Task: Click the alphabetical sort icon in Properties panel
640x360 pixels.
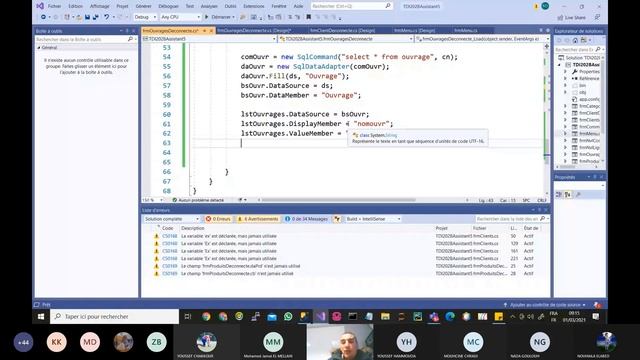Action: pos(568,195)
